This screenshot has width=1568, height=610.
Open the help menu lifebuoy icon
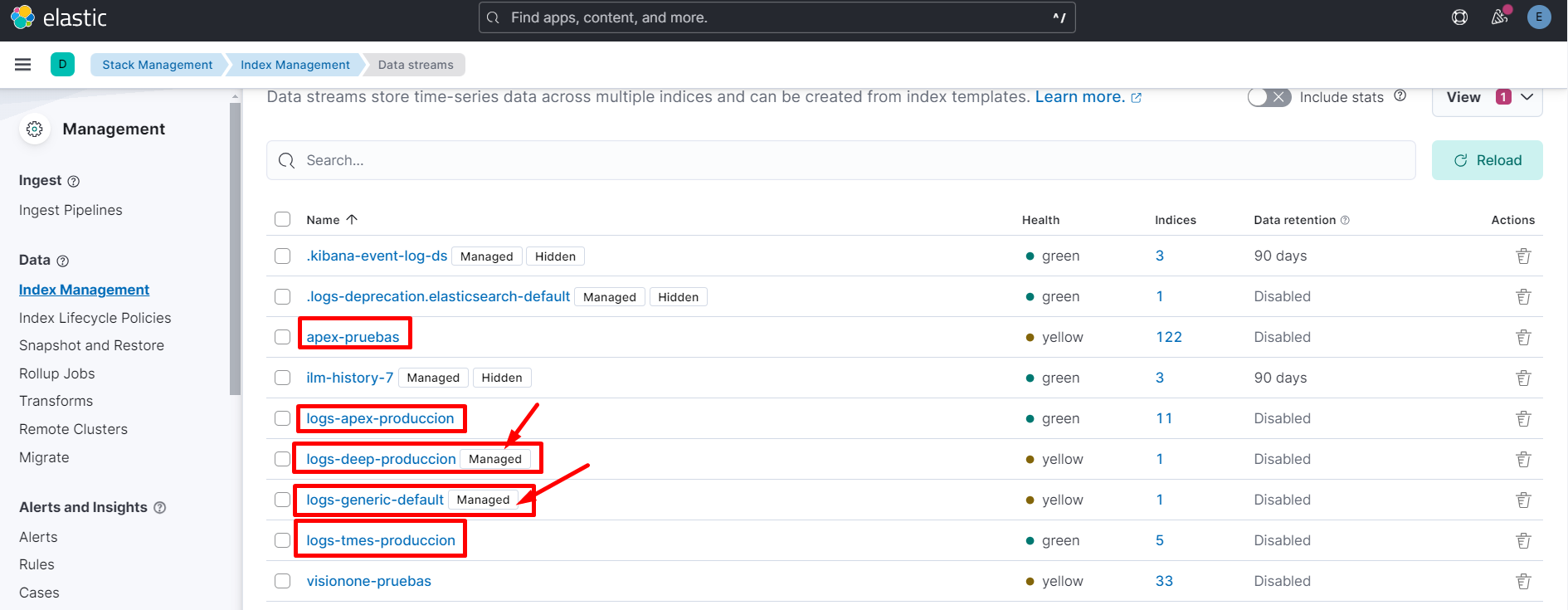[1459, 17]
